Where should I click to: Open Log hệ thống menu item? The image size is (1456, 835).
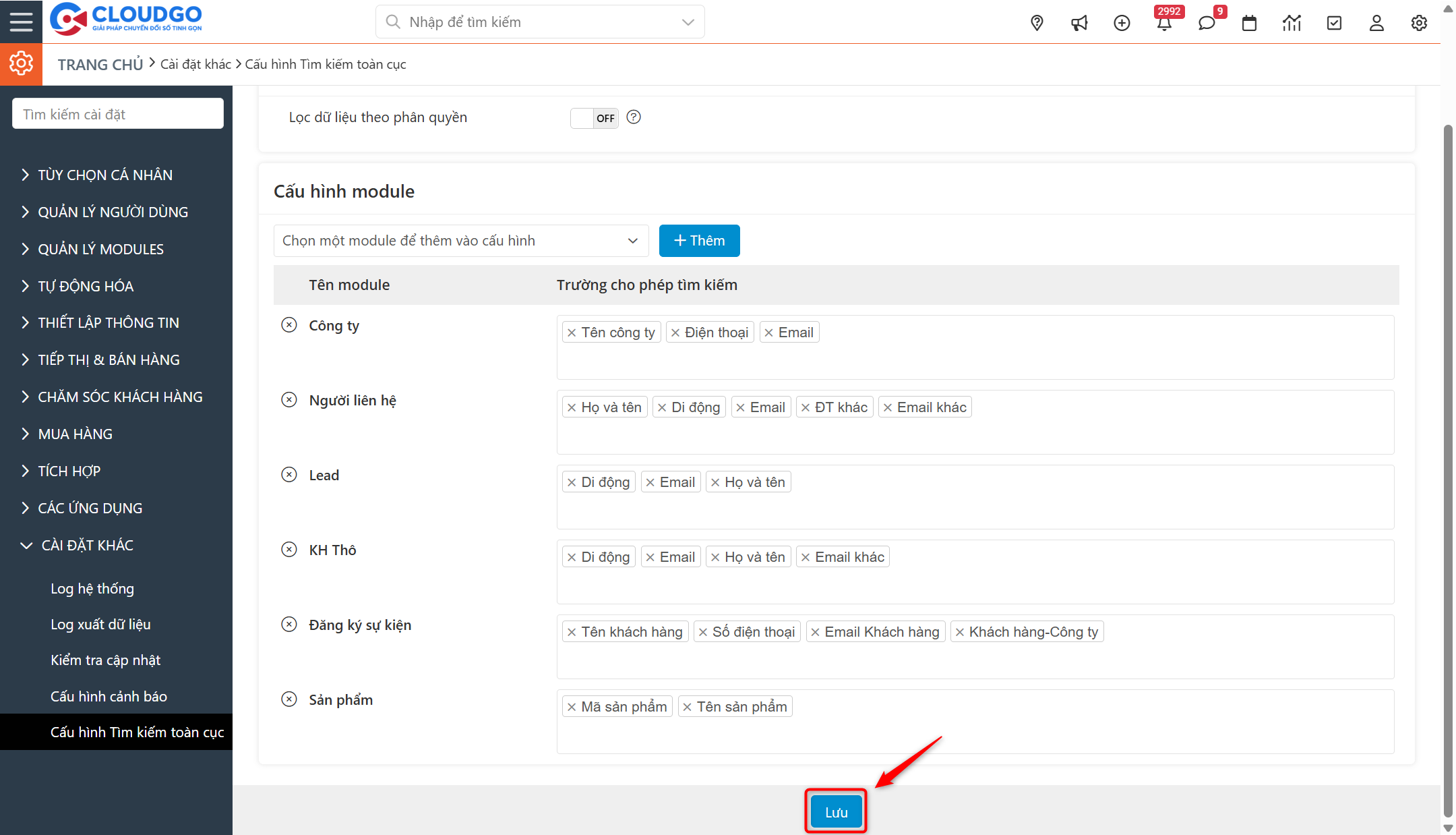click(x=92, y=589)
